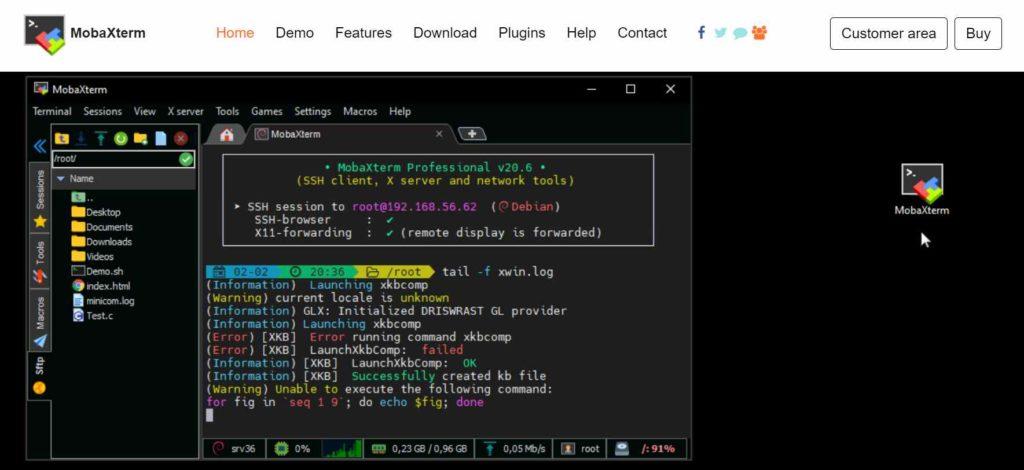Click the parent directory folder toolbar icon
The image size is (1024, 470).
(x=62, y=138)
